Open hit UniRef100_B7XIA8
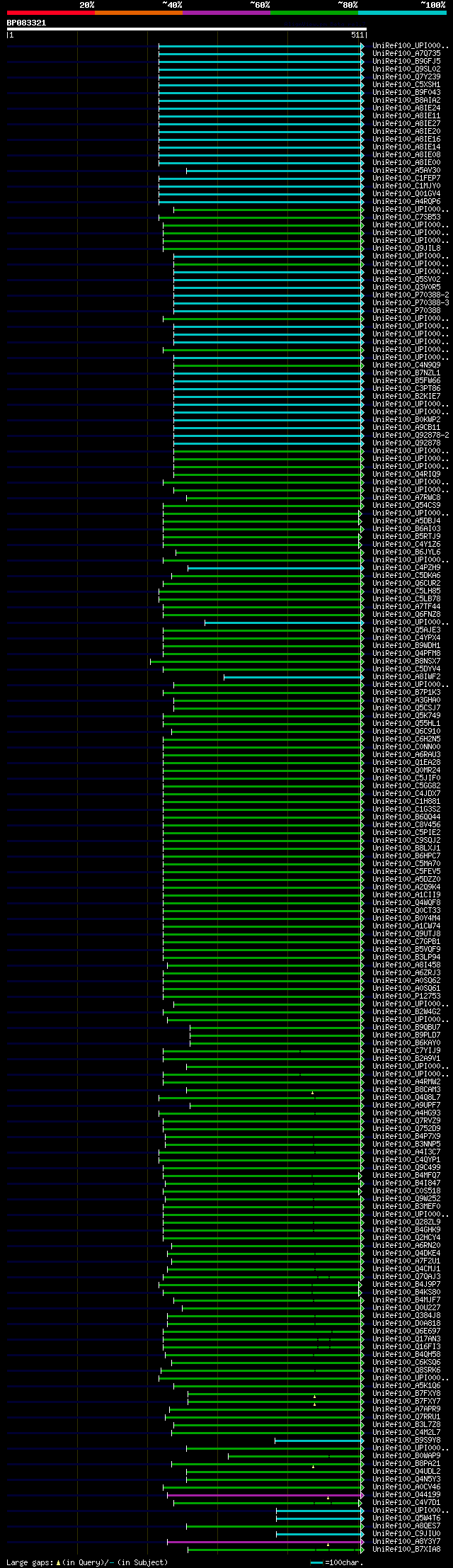The height and width of the screenshot is (1568, 453). (x=406, y=1549)
